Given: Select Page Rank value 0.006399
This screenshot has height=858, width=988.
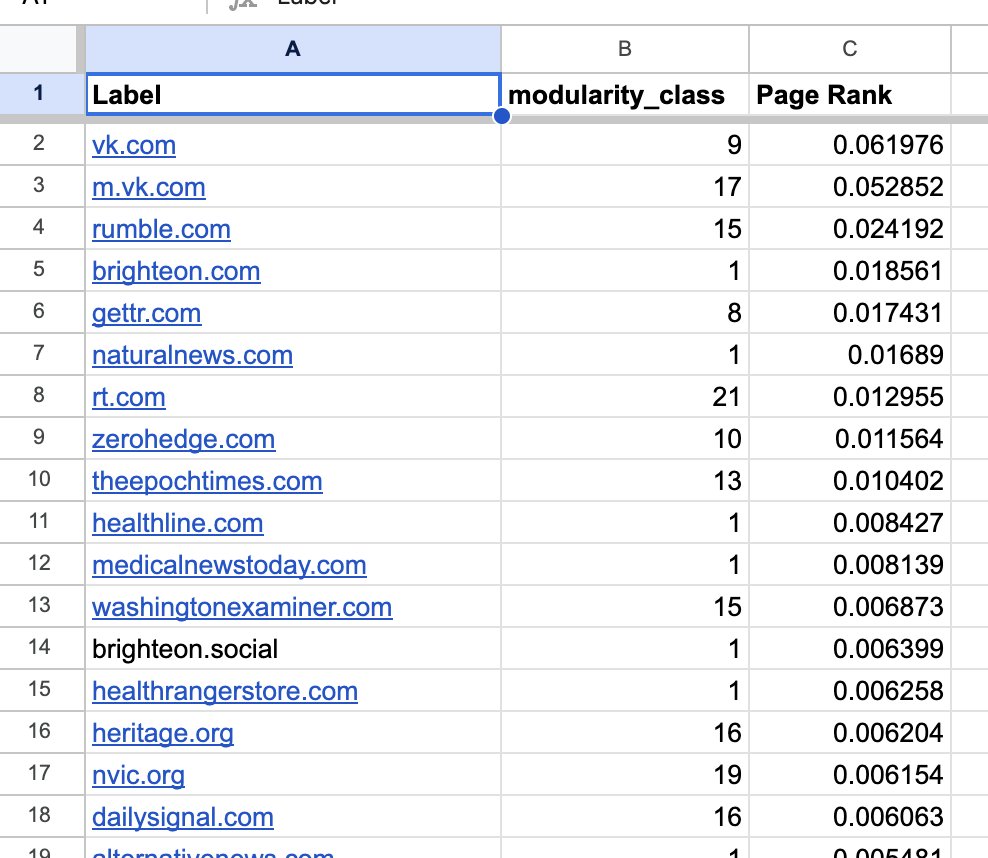Looking at the screenshot, I should tap(849, 649).
